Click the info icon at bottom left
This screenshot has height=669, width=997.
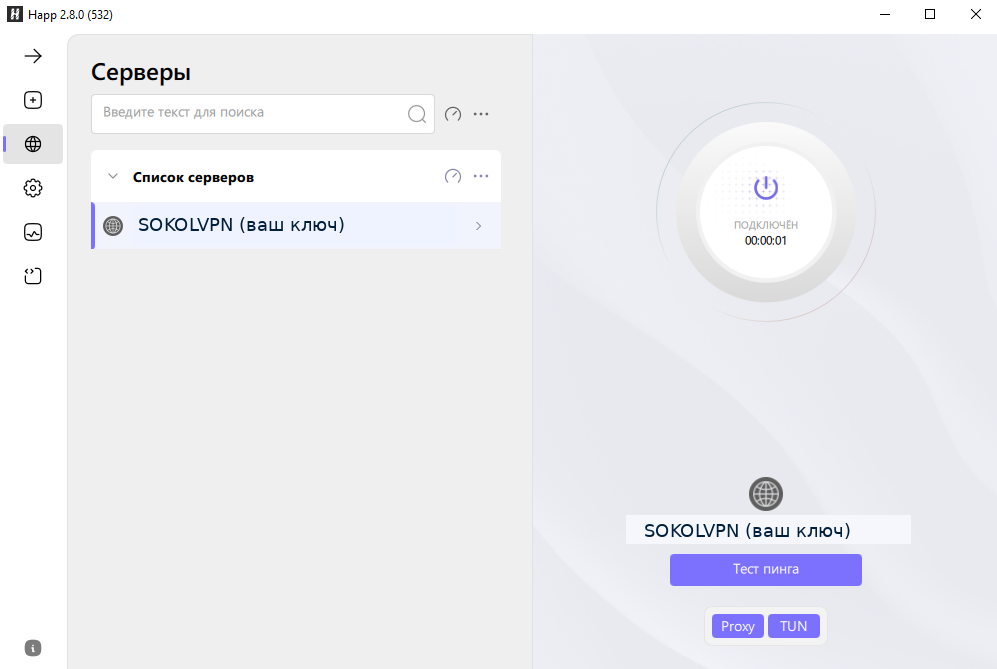32,647
